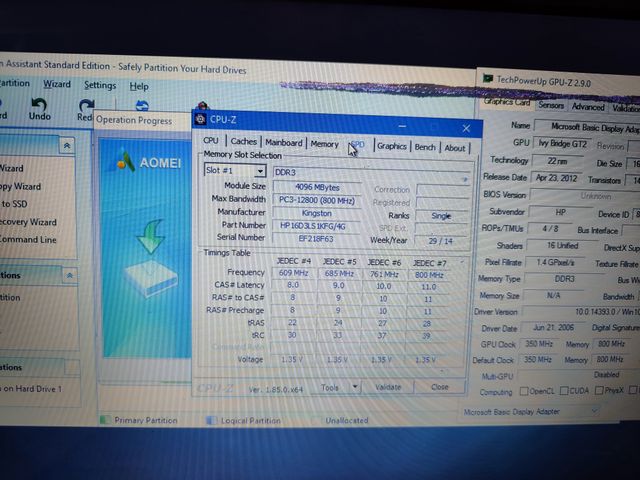640x480 pixels.
Task: Select the SPD tab in CPU-Z
Action: (x=358, y=144)
